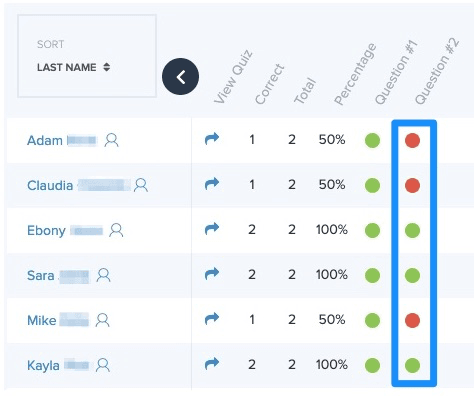This screenshot has width=474, height=396.
Task: Click Adam's red Question #2 dot
Action: 412,140
